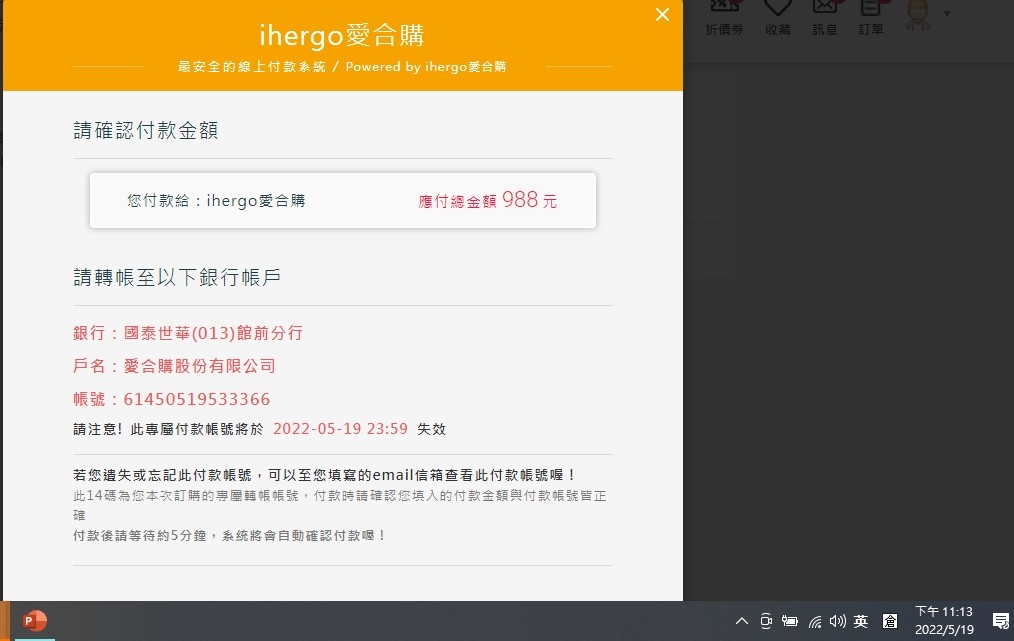
Task: Click the battery status tray icon
Action: (x=790, y=621)
